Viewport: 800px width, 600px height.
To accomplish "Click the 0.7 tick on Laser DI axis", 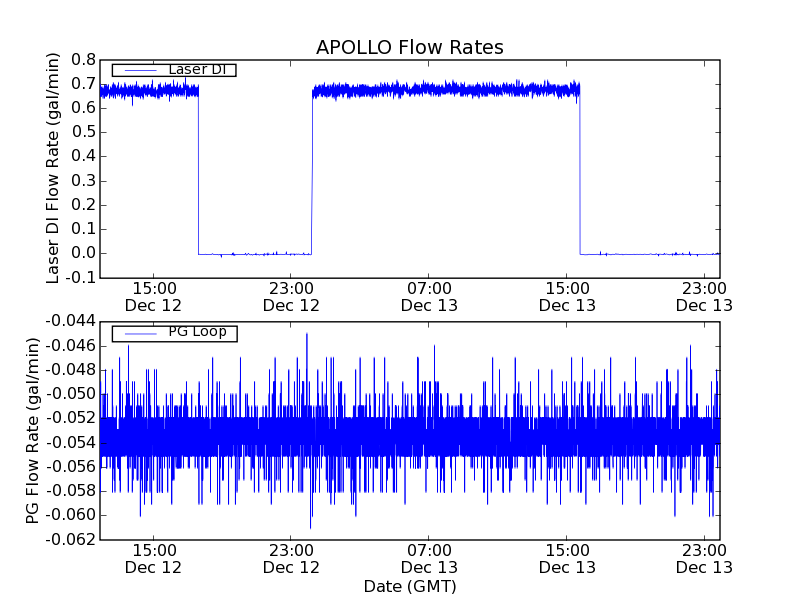I will coord(83,84).
